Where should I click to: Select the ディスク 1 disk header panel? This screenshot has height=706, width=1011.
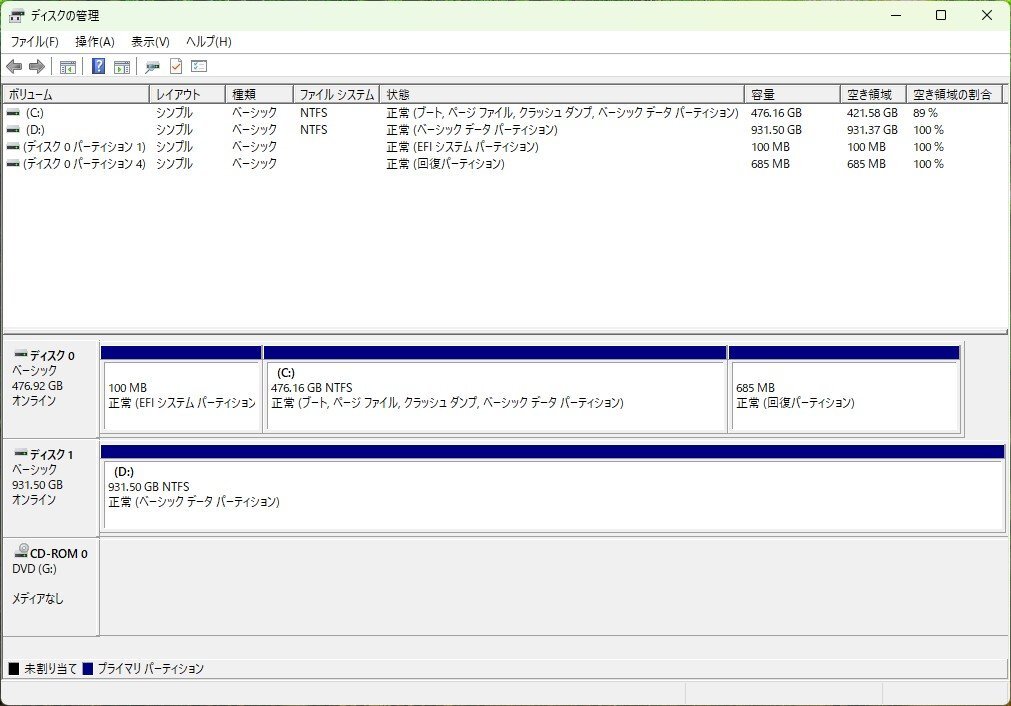click(x=51, y=488)
